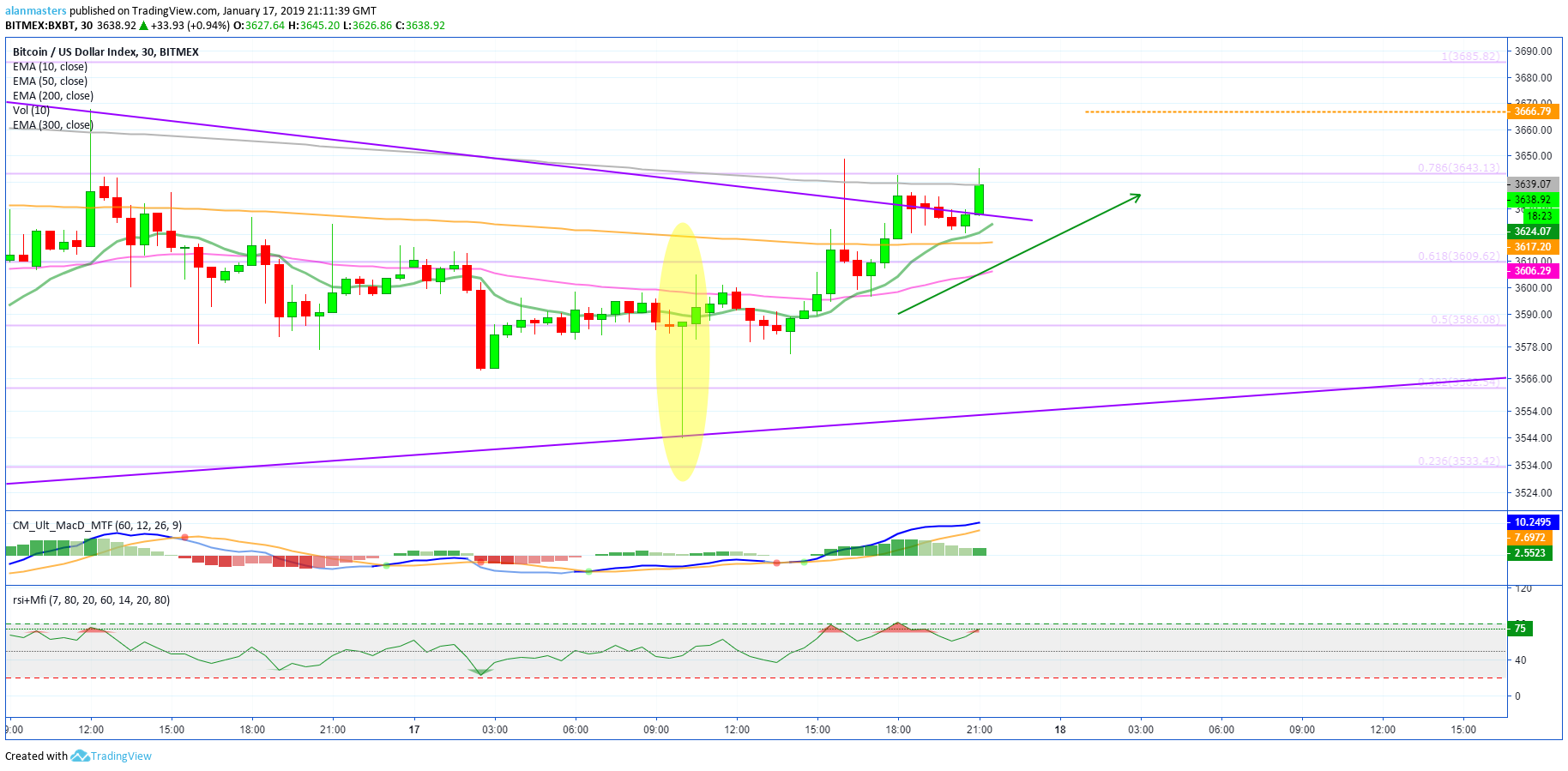
Task: Click the 17 date marker on time axis
Action: click(414, 730)
